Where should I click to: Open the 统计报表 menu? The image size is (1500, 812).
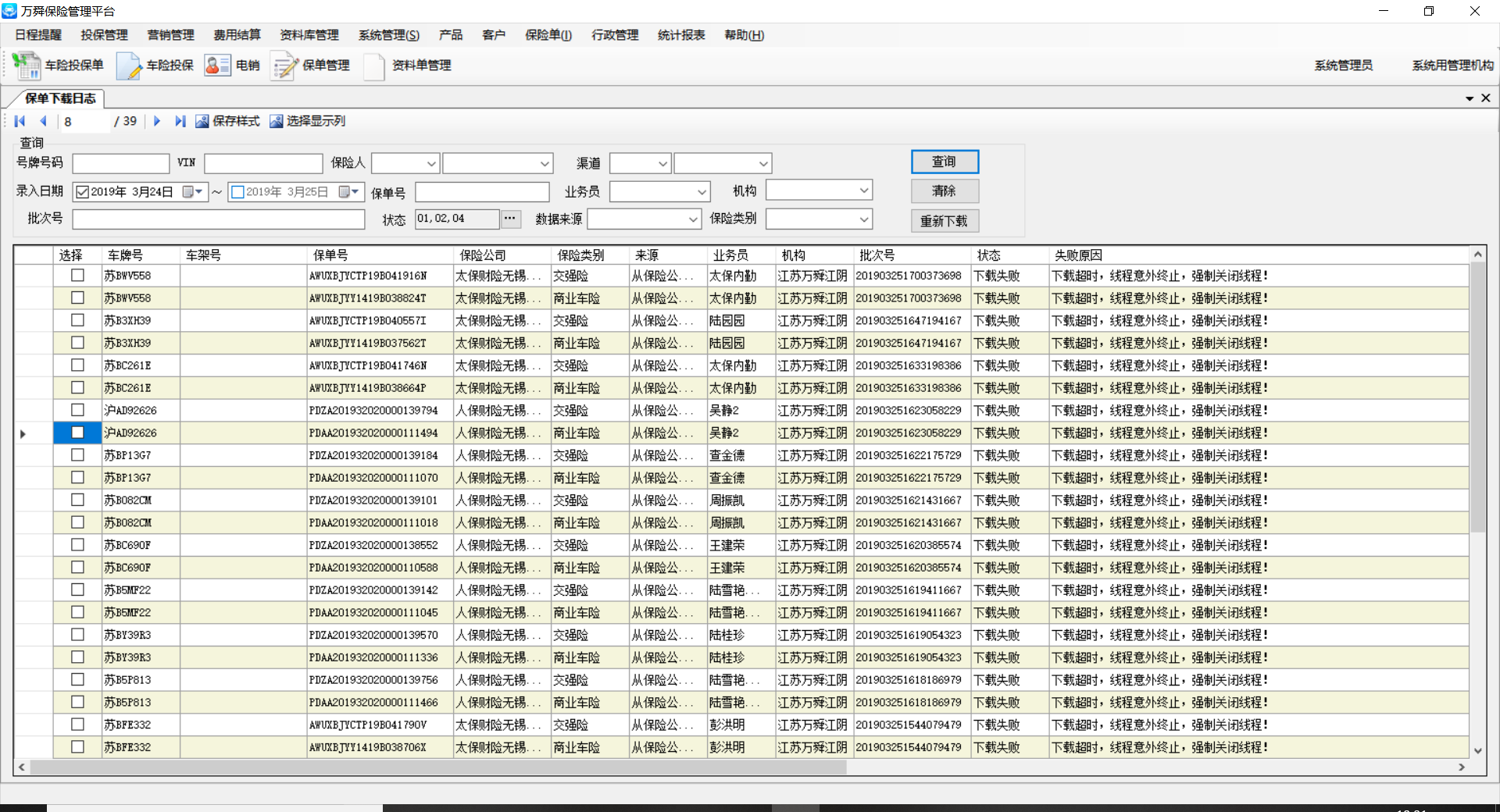(x=680, y=35)
